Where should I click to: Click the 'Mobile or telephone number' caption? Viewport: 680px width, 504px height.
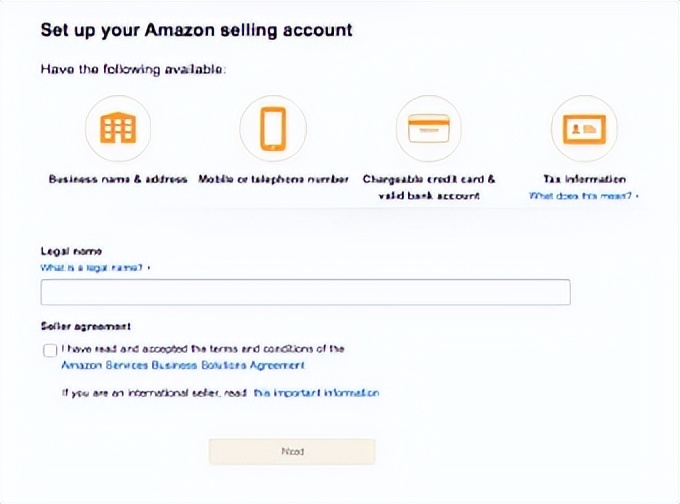click(273, 179)
